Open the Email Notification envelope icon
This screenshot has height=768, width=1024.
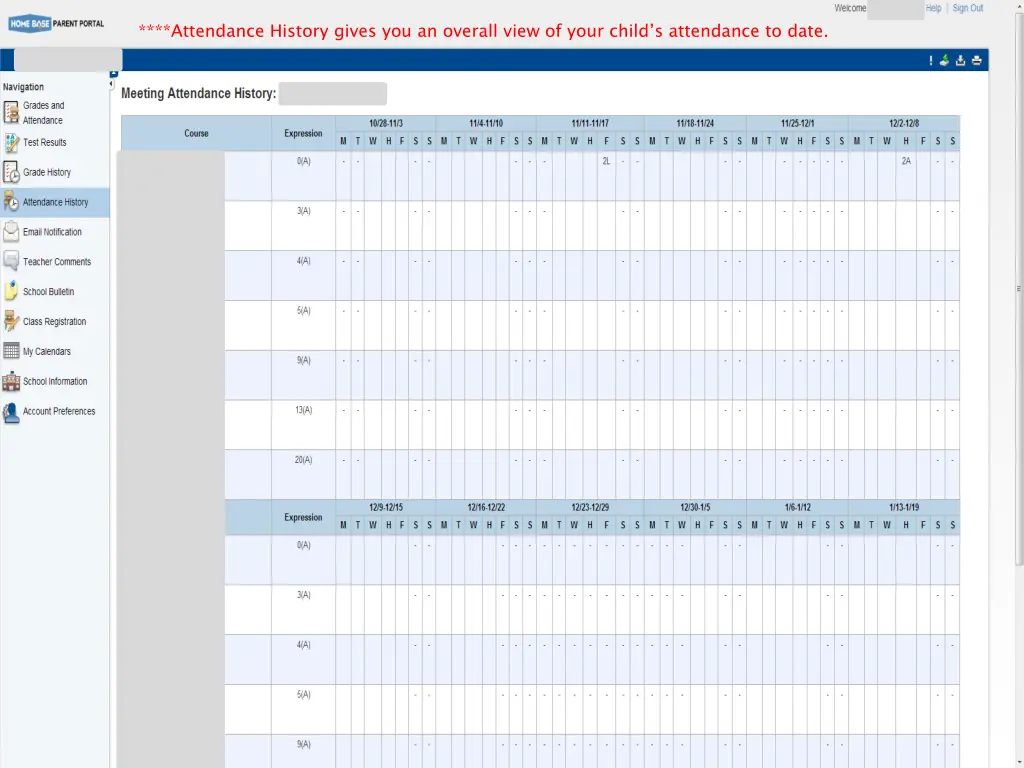pyautogui.click(x=11, y=232)
